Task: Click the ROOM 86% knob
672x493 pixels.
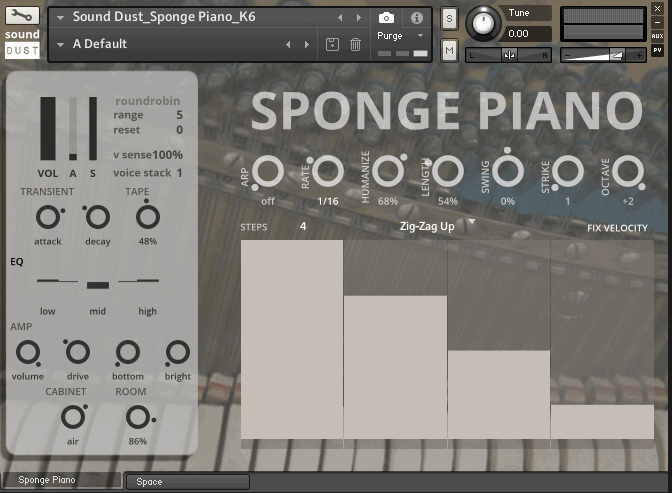Action: 139,417
